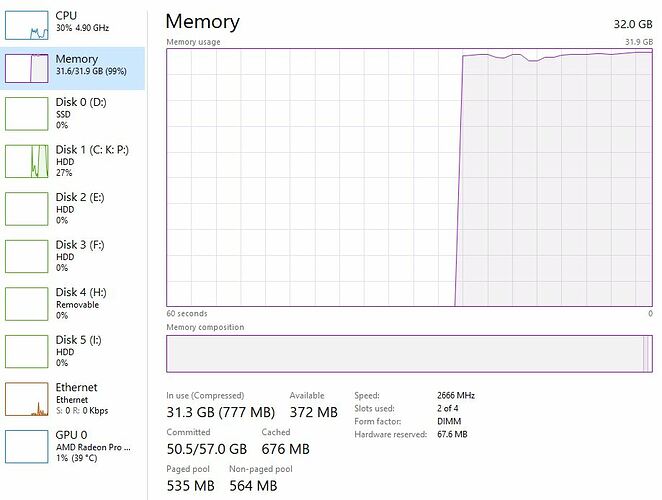The height and width of the screenshot is (500, 662).
Task: Choose Disk 3 (F:) graph icon
Action: click(27, 256)
